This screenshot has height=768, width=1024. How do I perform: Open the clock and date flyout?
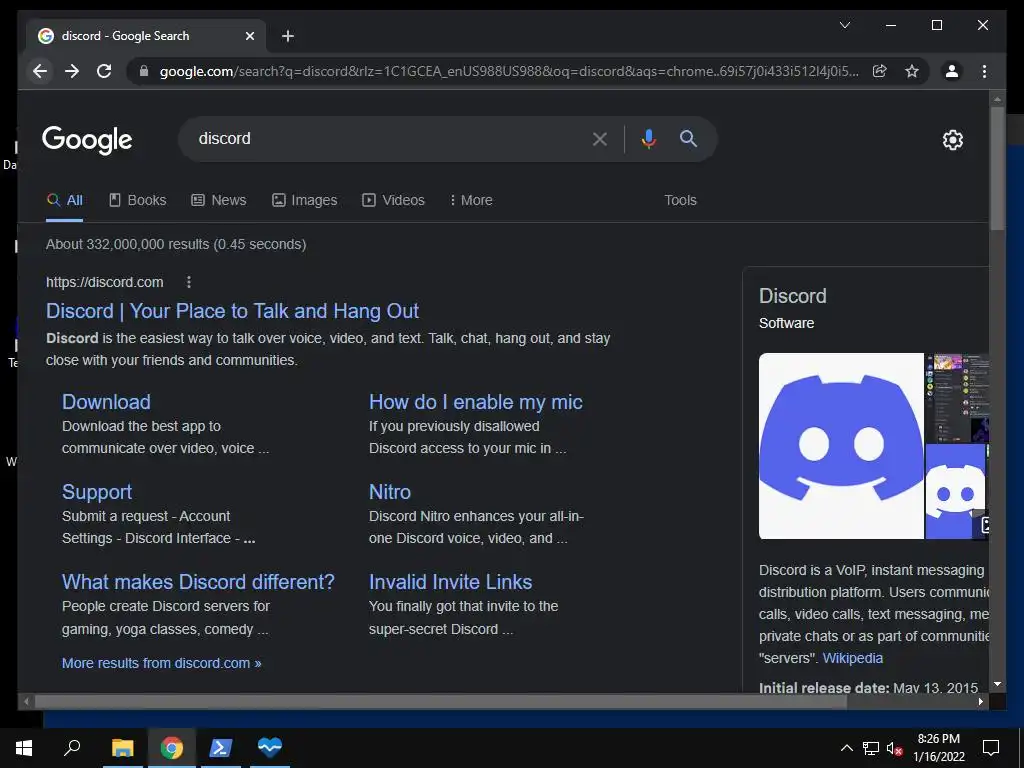(x=938, y=748)
